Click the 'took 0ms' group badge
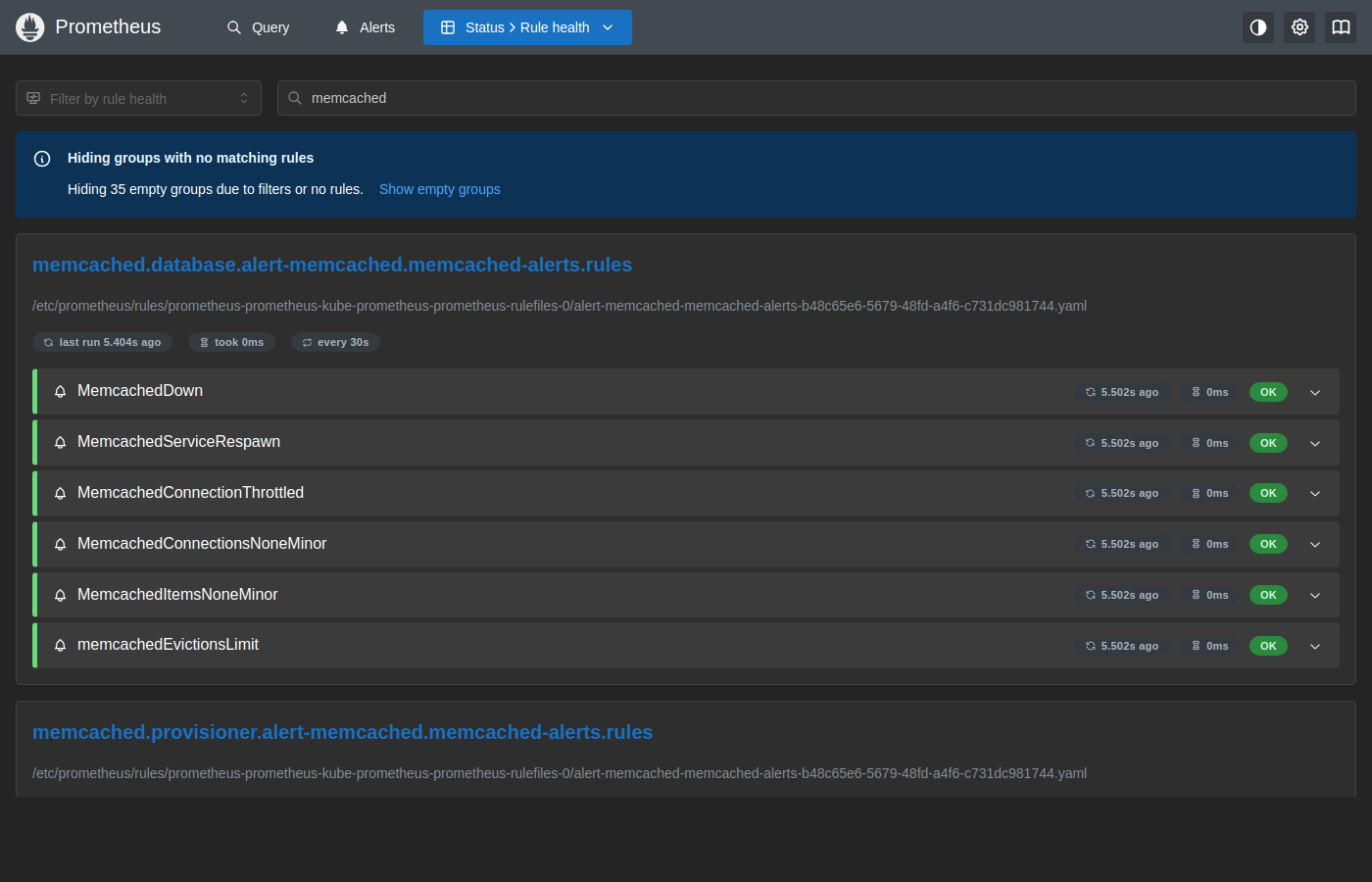1372x882 pixels. [x=232, y=342]
